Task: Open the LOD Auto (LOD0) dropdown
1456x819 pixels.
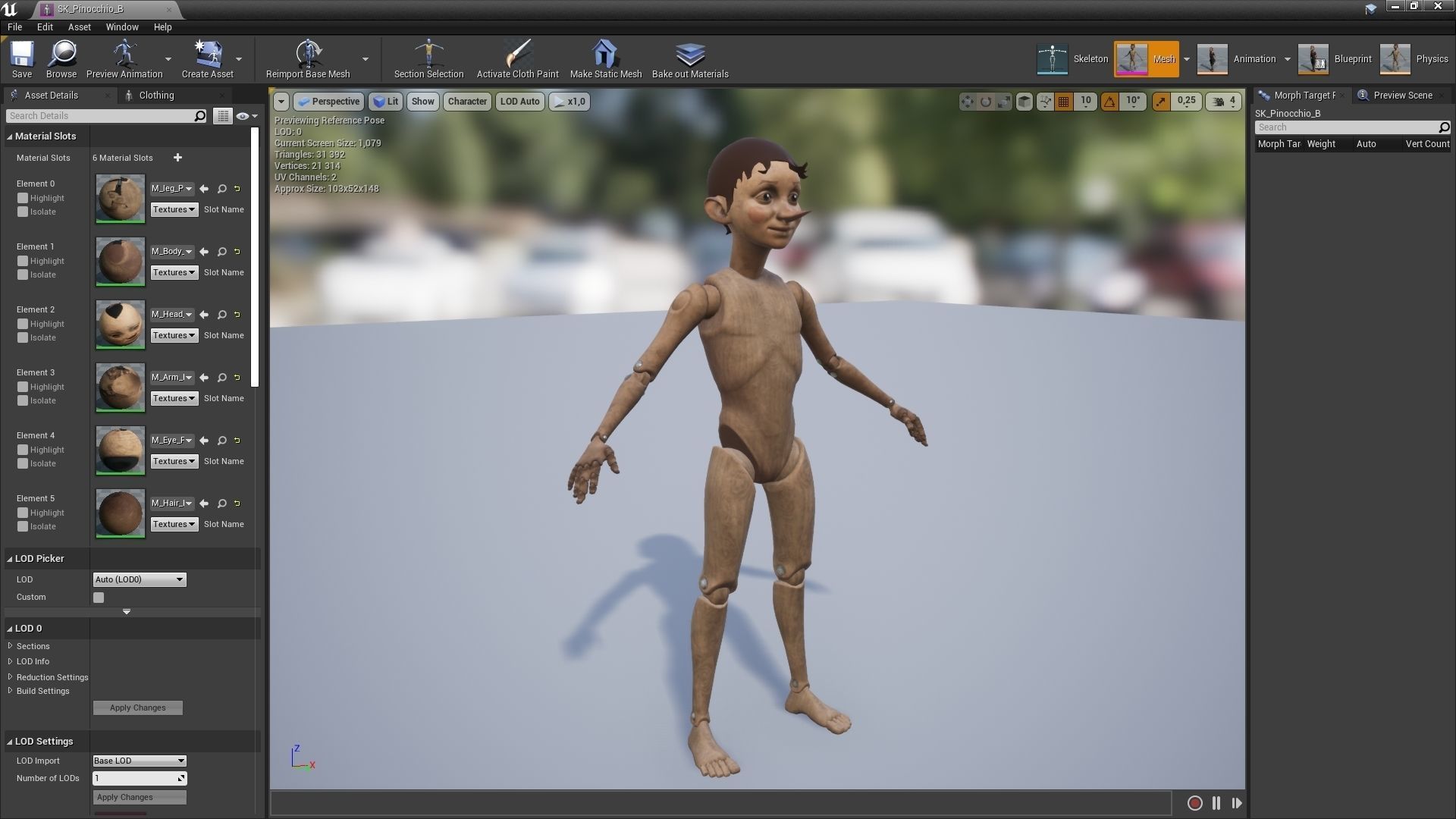Action: click(140, 579)
